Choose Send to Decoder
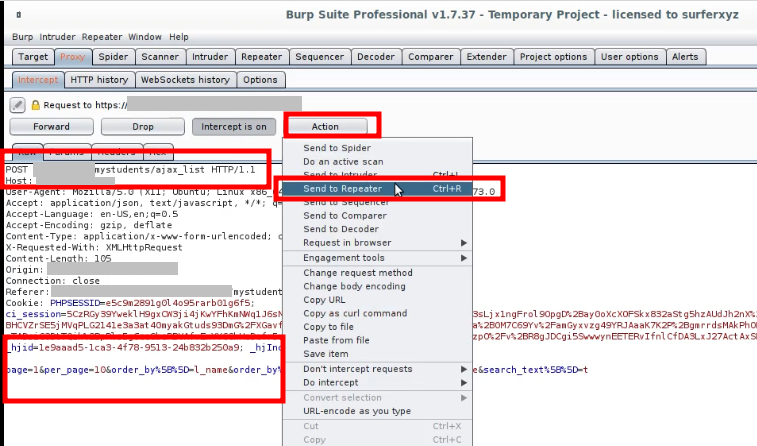Image resolution: width=757 pixels, height=446 pixels. [x=377, y=229]
